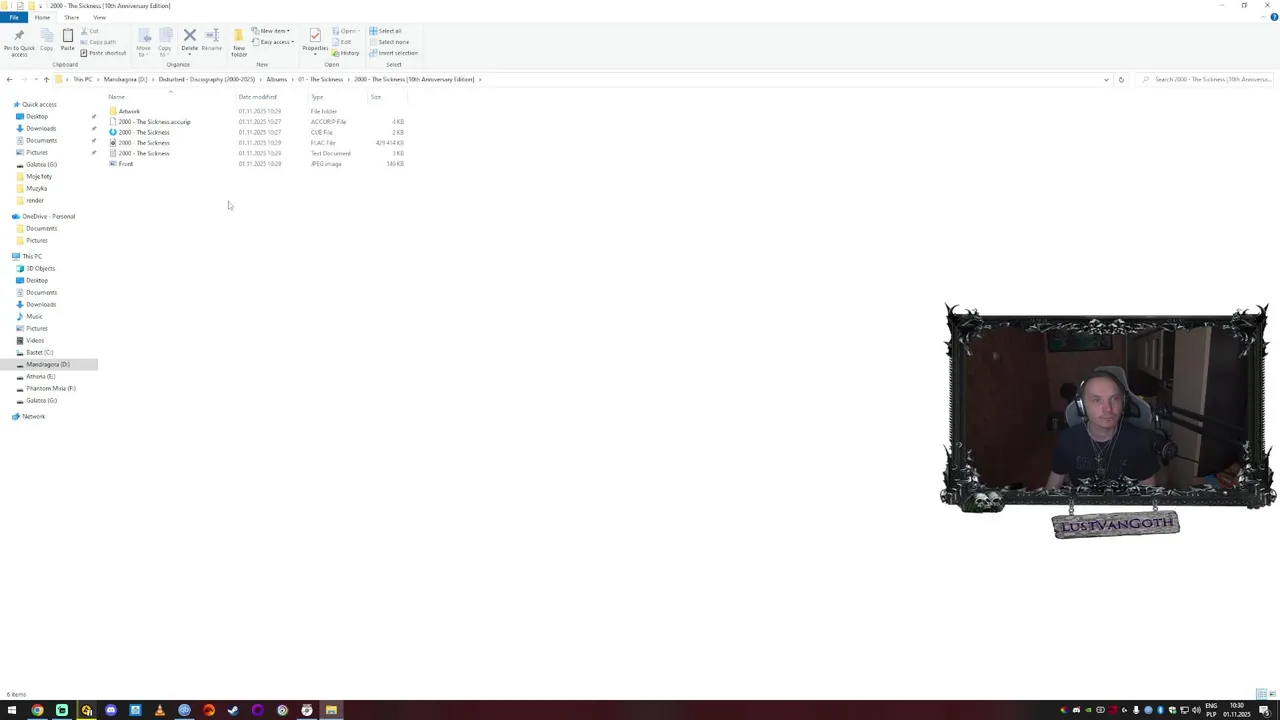Switch to details view layout button
The image size is (1280, 720).
1261,694
